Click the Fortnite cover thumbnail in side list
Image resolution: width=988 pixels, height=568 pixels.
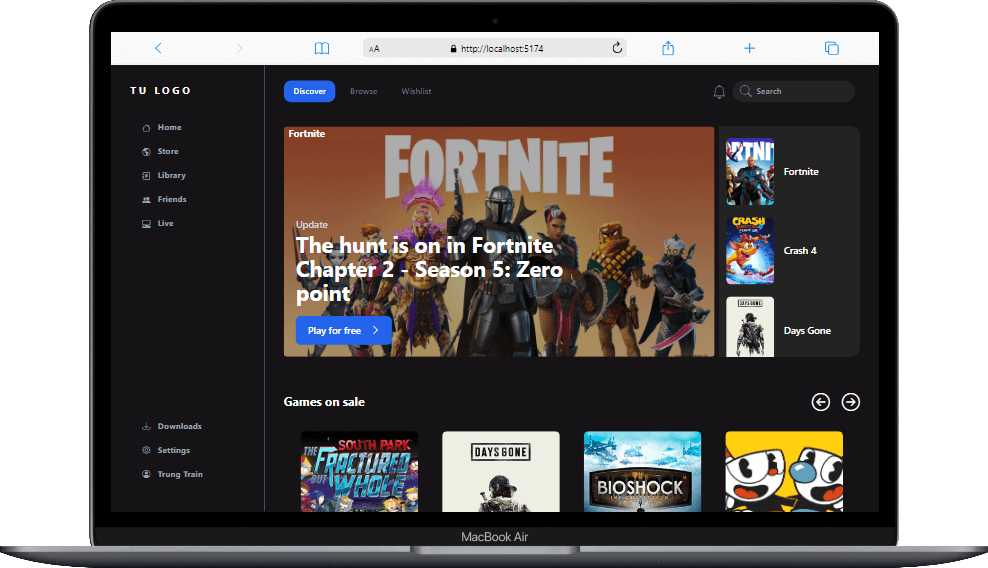[750, 171]
